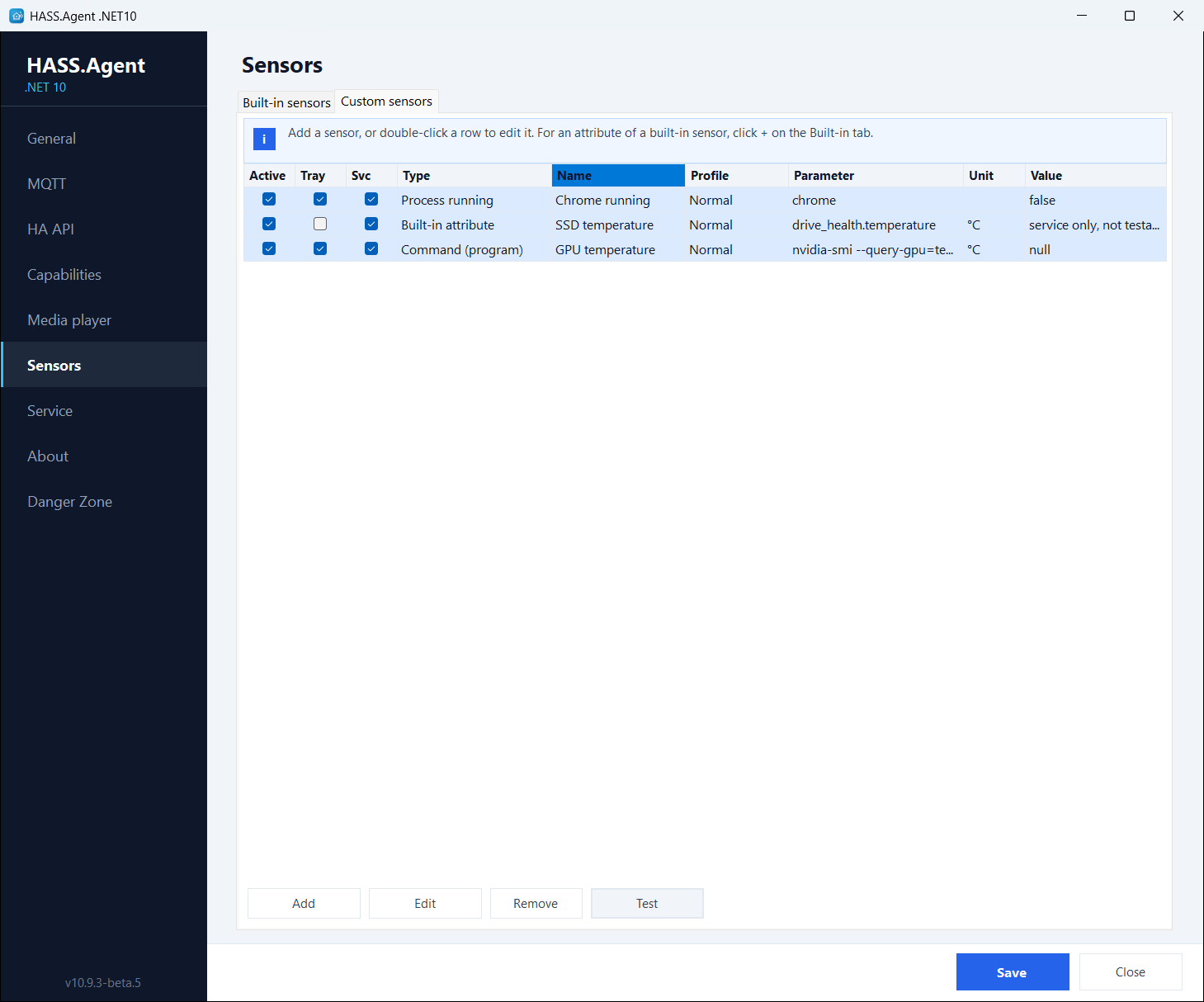Open the General settings page

[104, 139]
